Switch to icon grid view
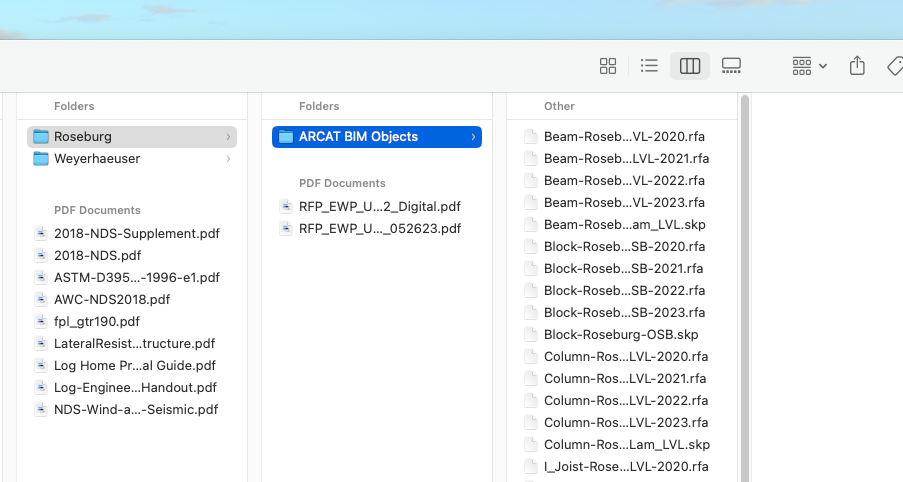 608,66
